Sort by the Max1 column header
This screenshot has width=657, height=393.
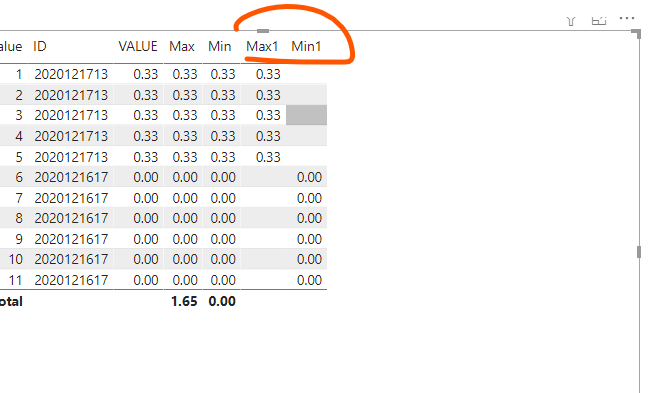262,46
